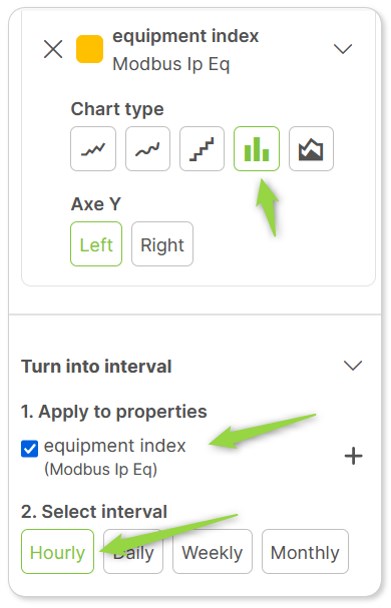The width and height of the screenshot is (391, 608).
Task: Add property with the plus icon
Action: [x=353, y=456]
